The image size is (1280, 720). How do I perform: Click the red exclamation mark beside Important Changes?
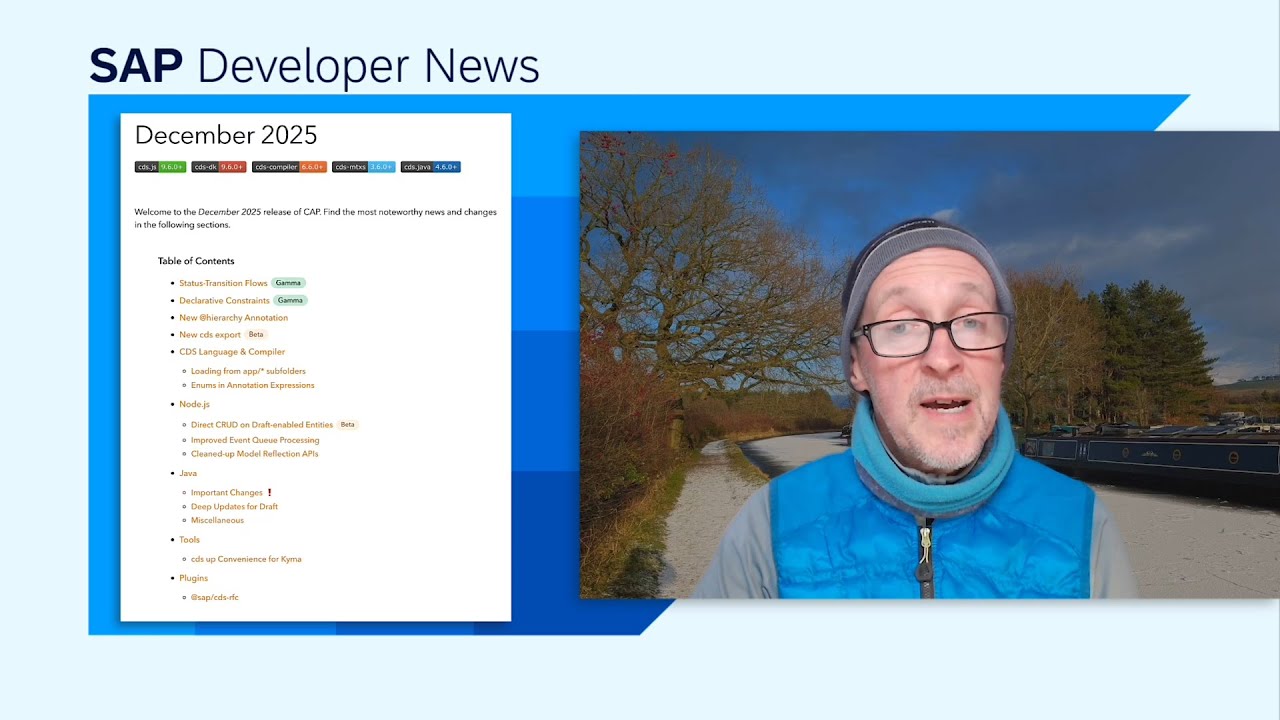point(269,492)
